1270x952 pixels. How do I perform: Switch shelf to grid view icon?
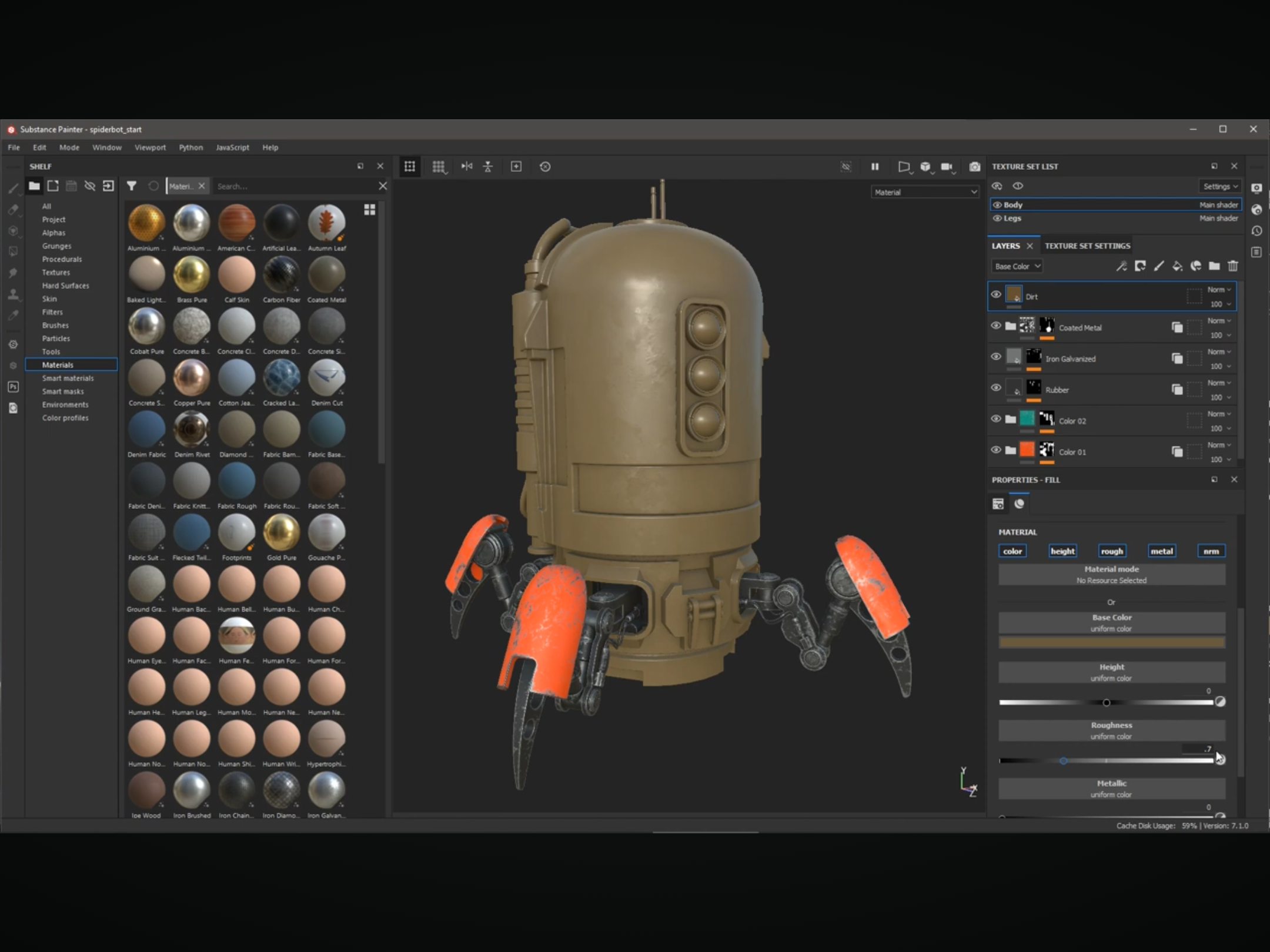369,210
